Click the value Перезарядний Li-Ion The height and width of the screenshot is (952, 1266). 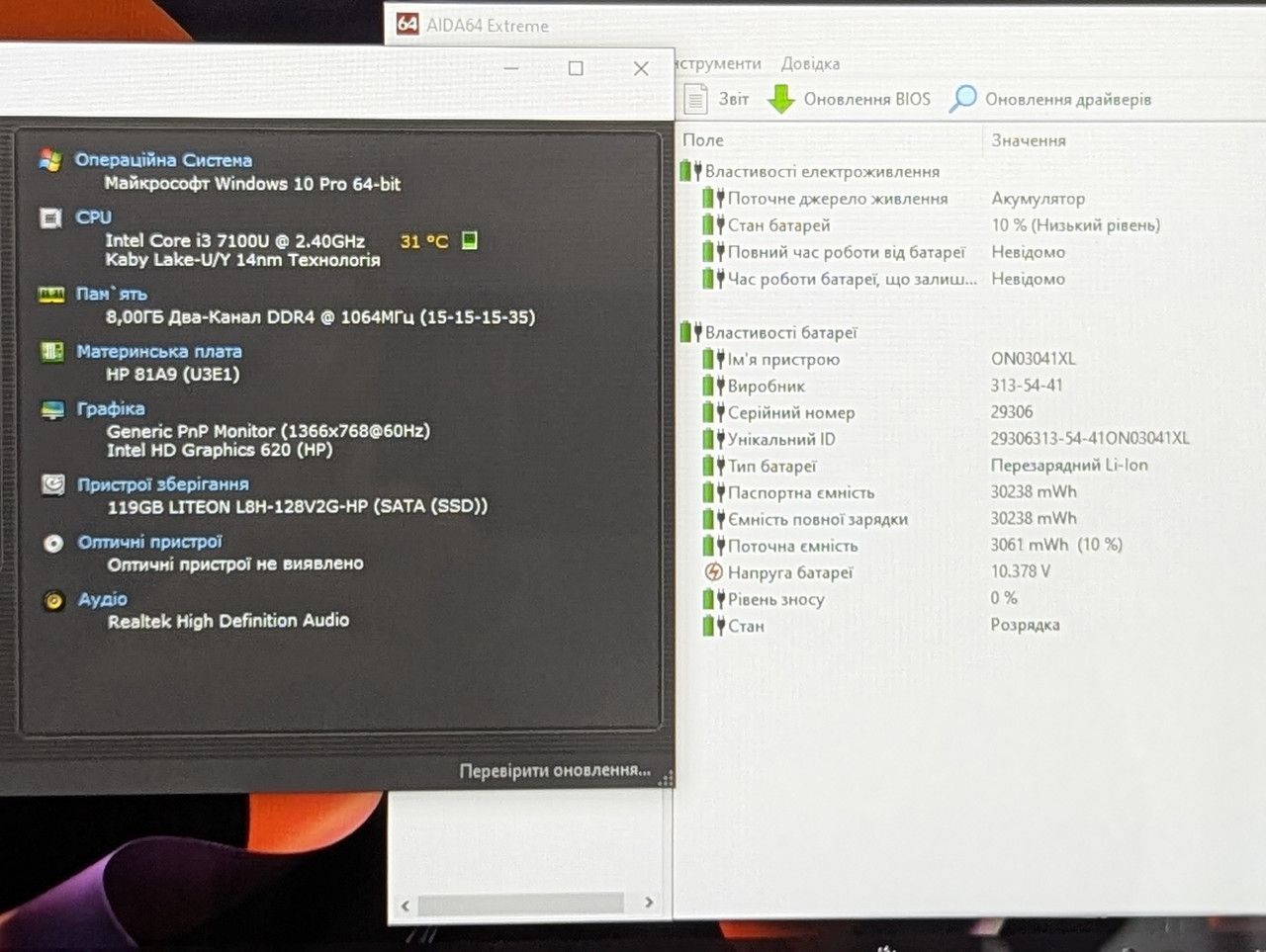coord(1070,465)
